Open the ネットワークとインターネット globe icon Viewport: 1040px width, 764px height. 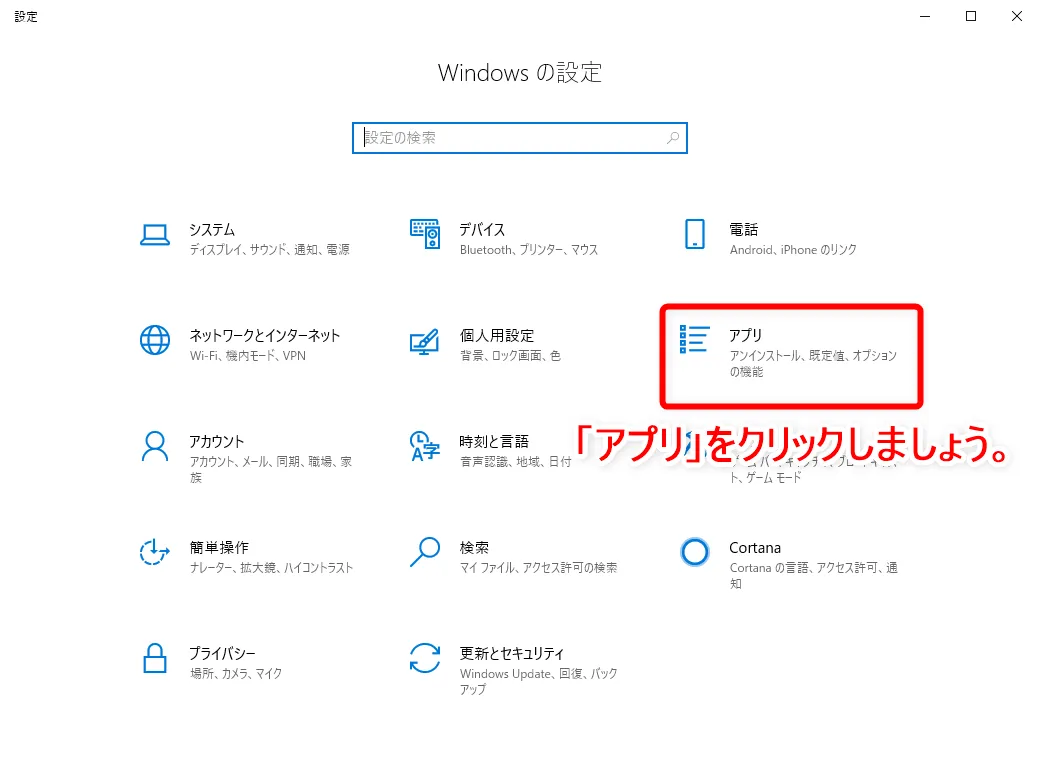[155, 340]
